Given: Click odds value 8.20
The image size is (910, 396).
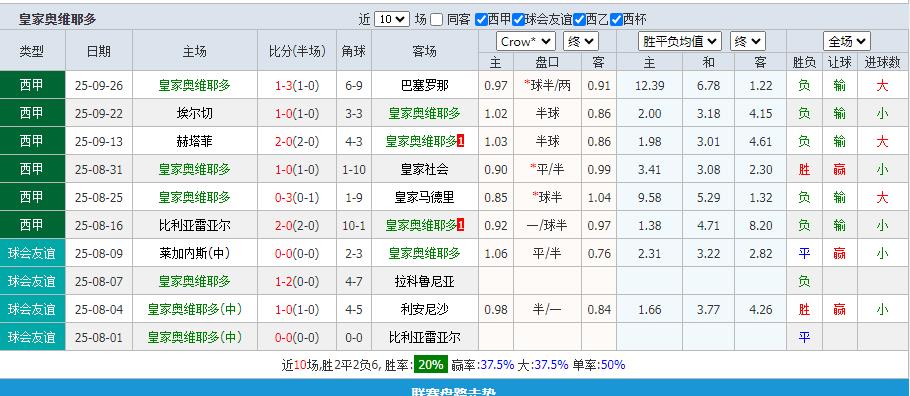Looking at the screenshot, I should point(761,225).
